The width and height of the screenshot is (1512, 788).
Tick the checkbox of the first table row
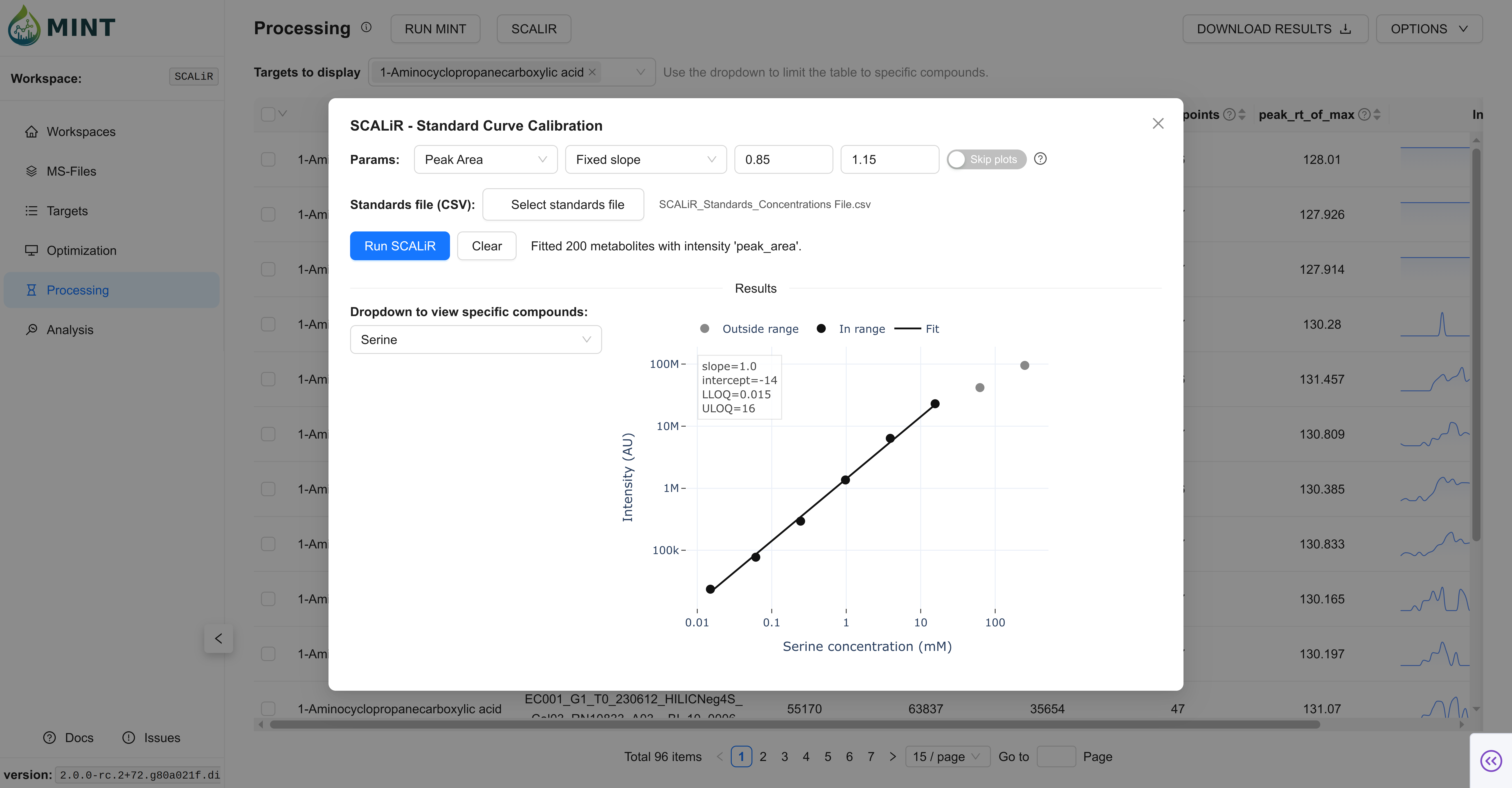click(x=268, y=159)
